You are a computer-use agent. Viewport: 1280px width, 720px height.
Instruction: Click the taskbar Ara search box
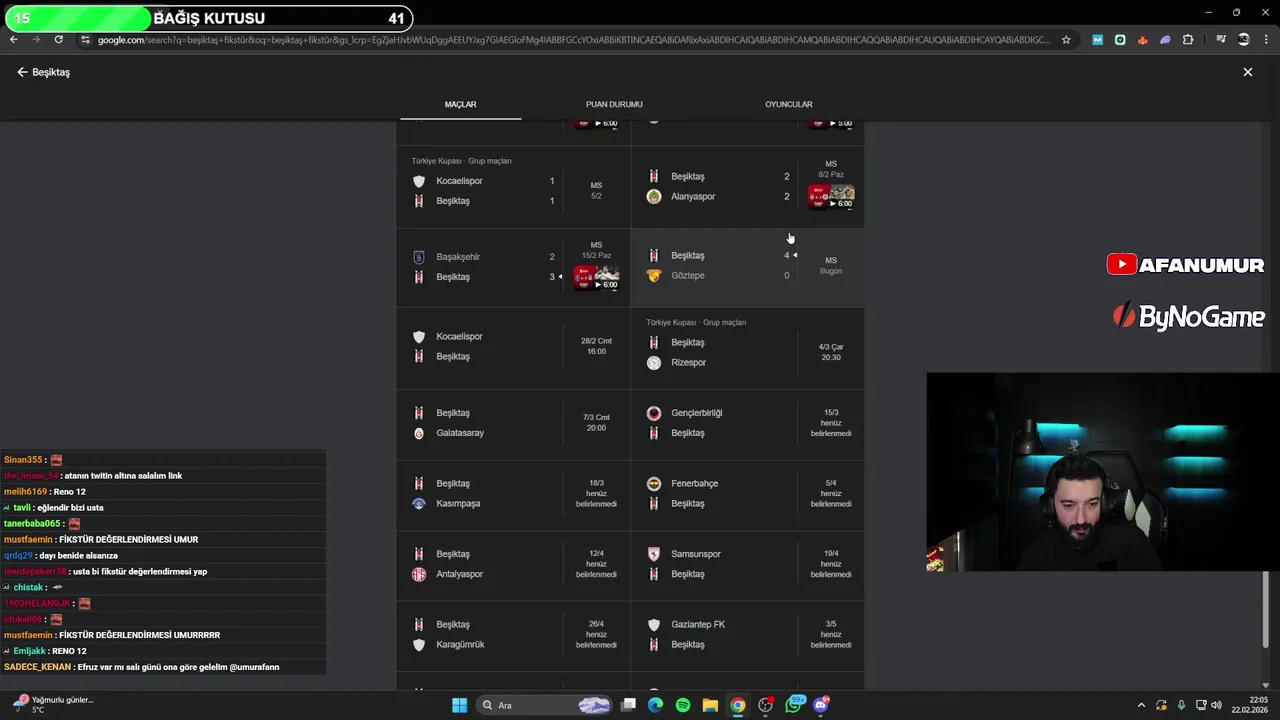544,705
